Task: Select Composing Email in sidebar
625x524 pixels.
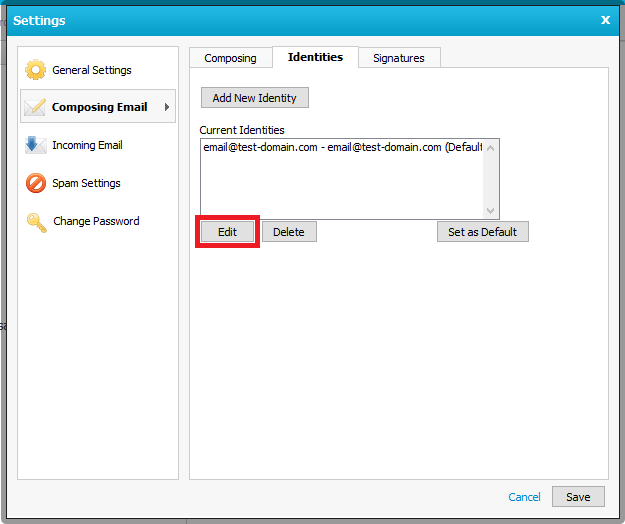Action: point(98,106)
